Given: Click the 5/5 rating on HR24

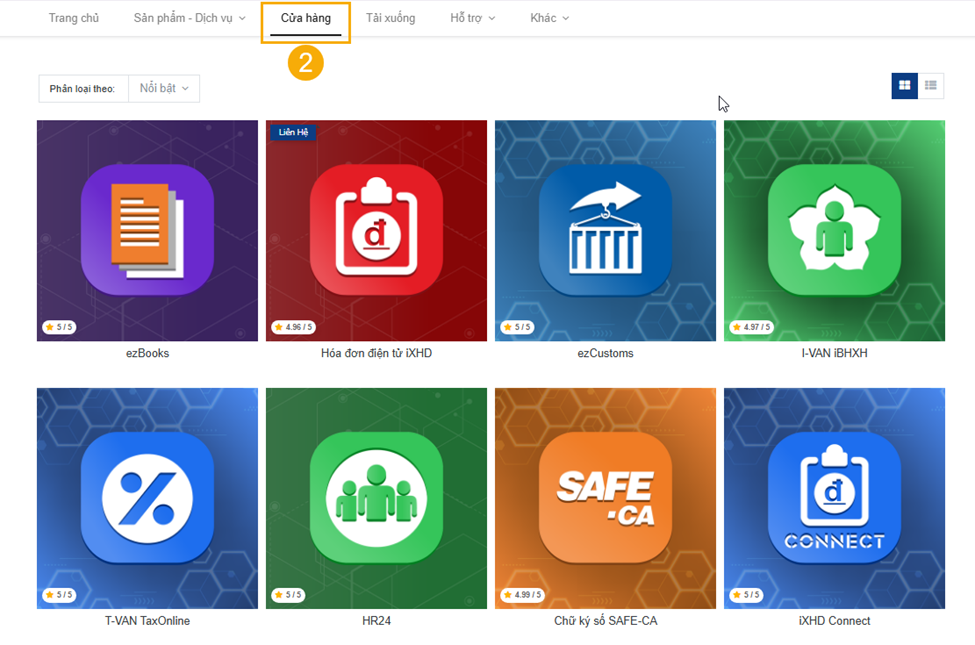Looking at the screenshot, I should [288, 595].
